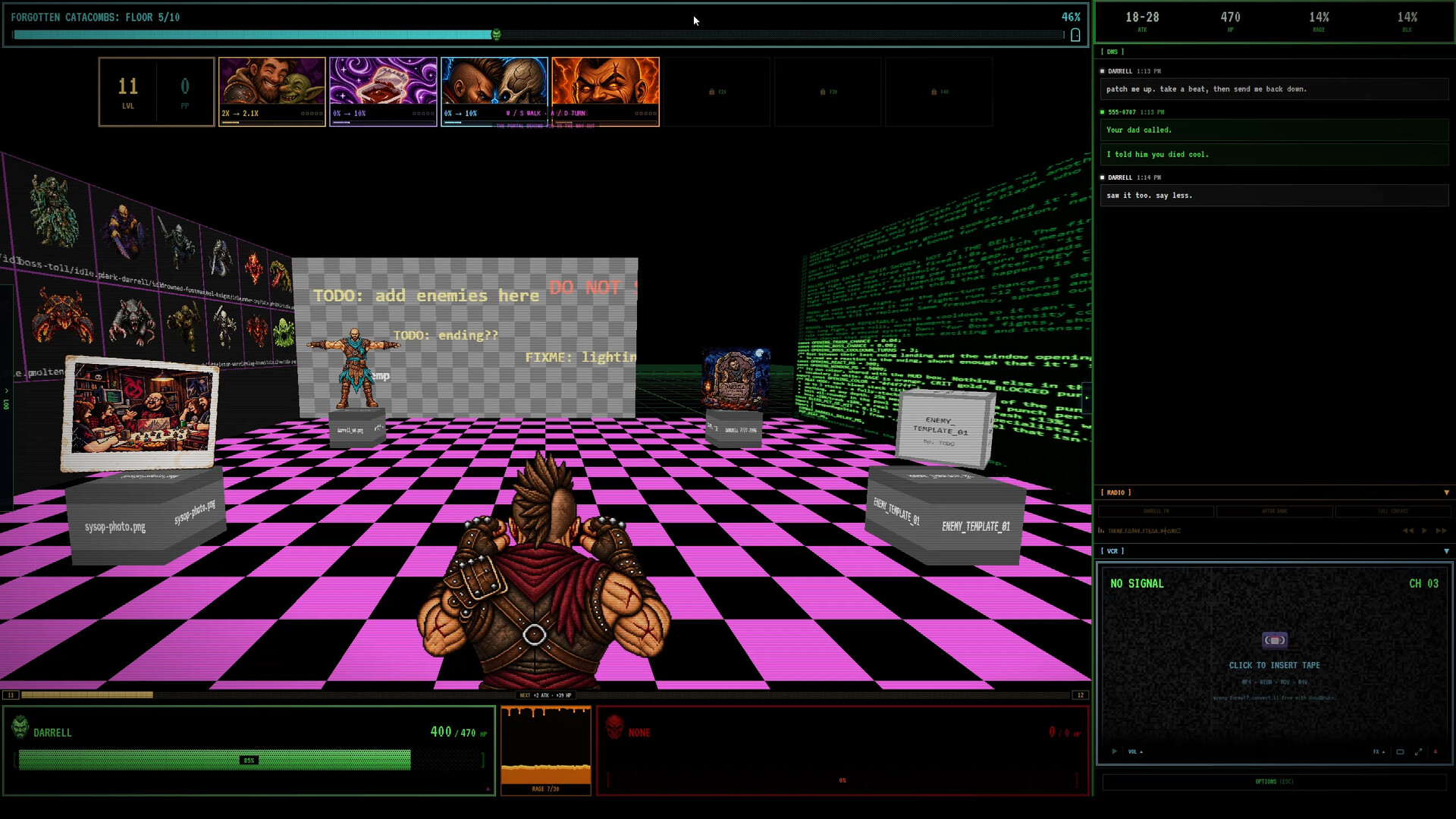Select the AFTER DARK radio station
This screenshot has width=1456, height=819.
(x=1274, y=512)
